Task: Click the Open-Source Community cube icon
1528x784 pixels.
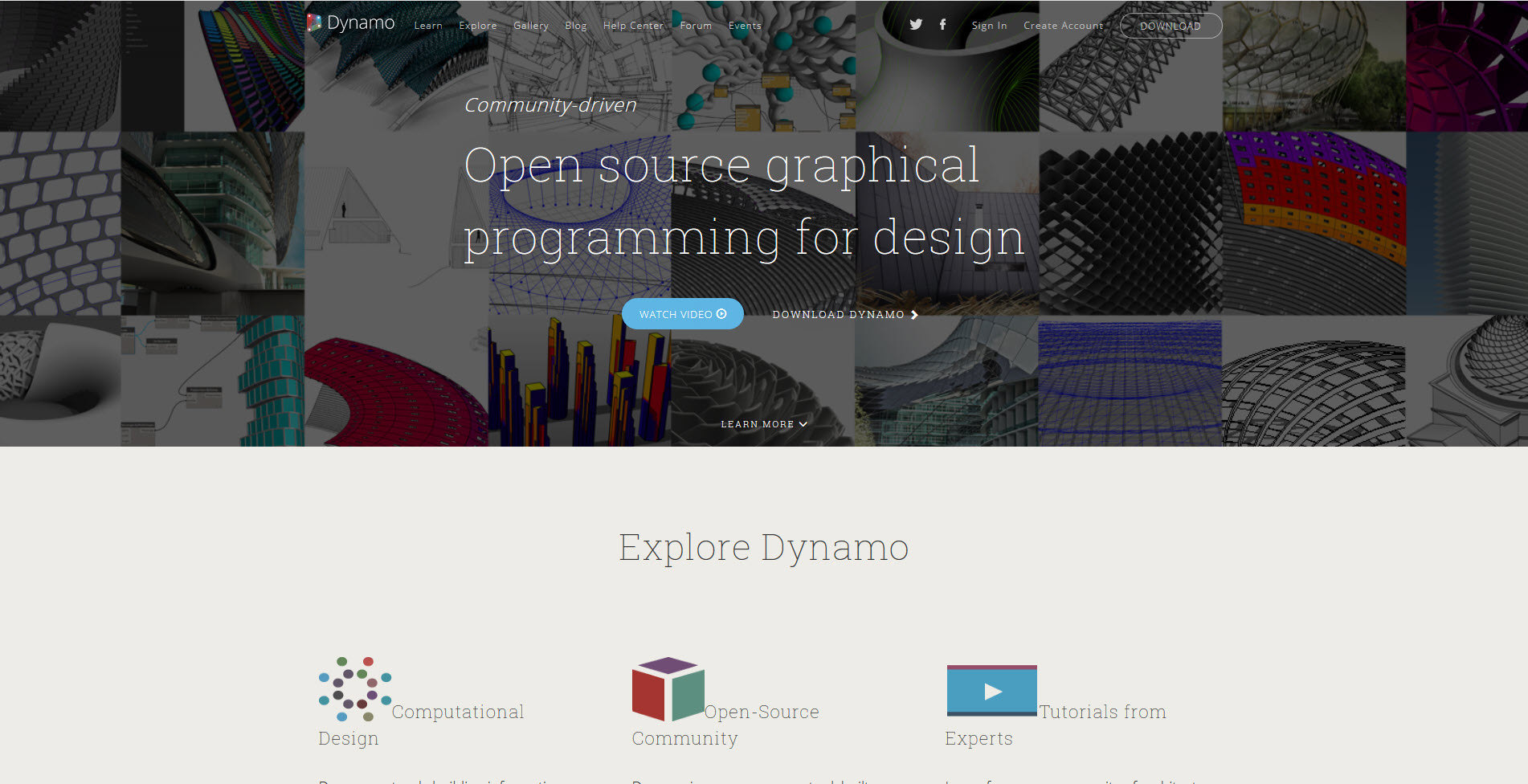Action: tap(668, 689)
